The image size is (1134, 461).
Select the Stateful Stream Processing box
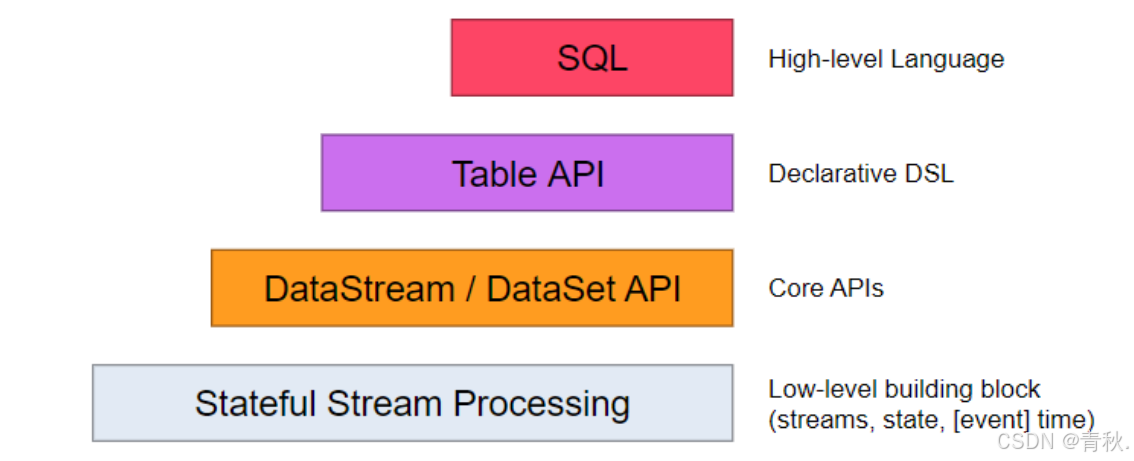[412, 403]
